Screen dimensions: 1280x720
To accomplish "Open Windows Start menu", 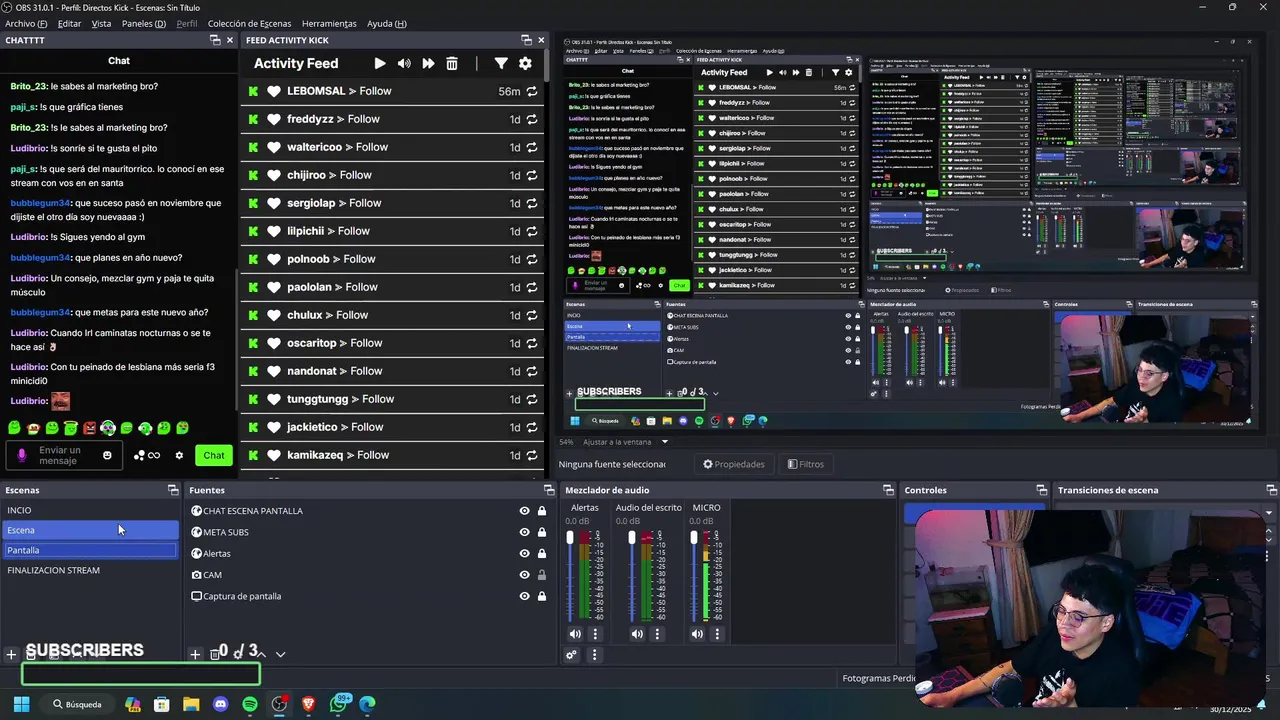I will click(x=22, y=704).
